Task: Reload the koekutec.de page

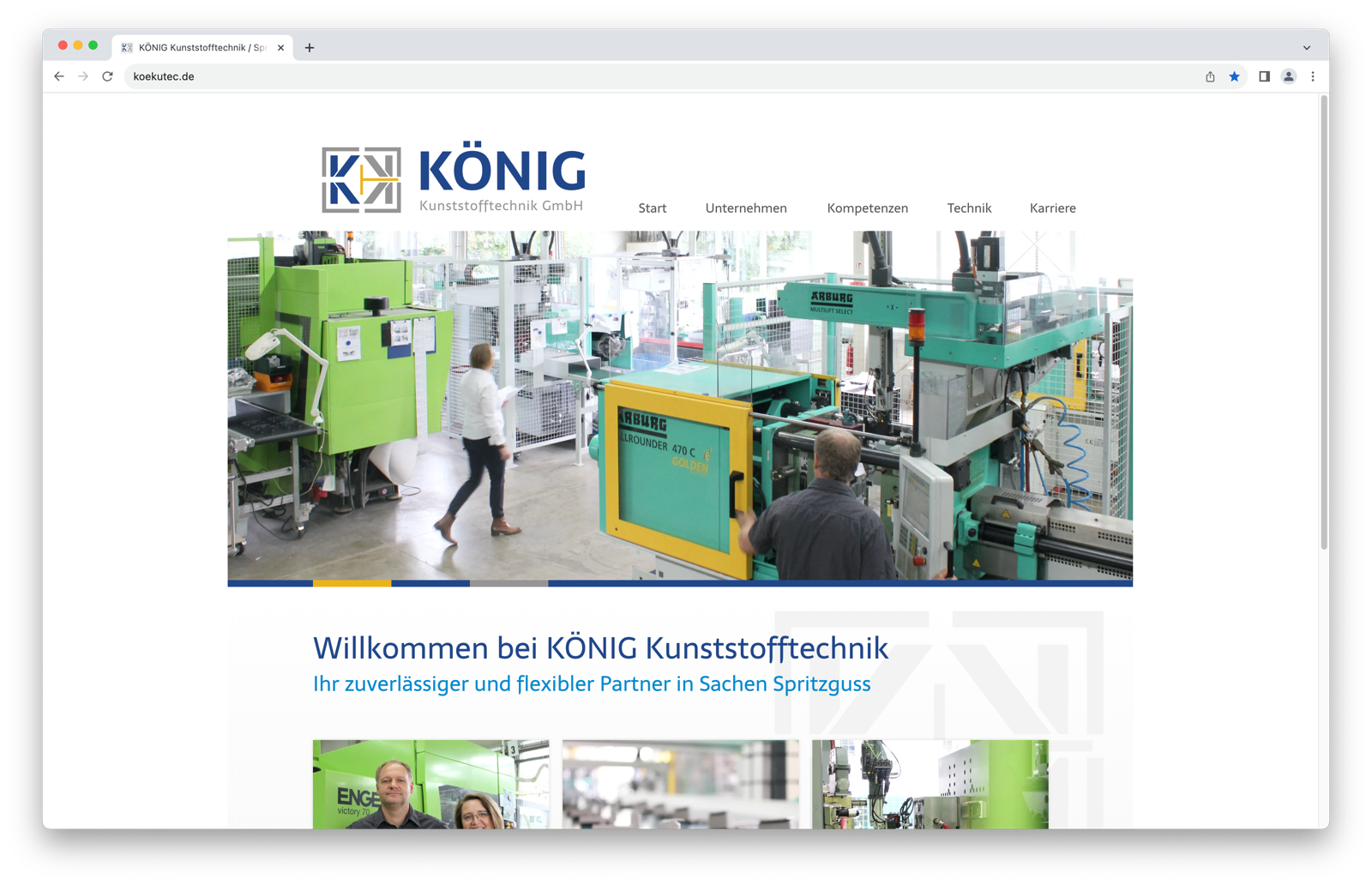Action: (106, 76)
